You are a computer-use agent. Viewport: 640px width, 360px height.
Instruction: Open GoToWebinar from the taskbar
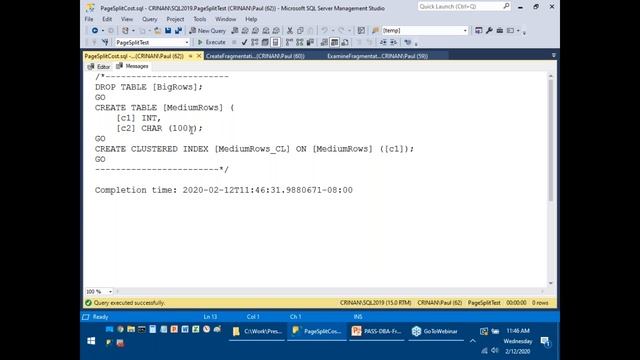[435, 331]
